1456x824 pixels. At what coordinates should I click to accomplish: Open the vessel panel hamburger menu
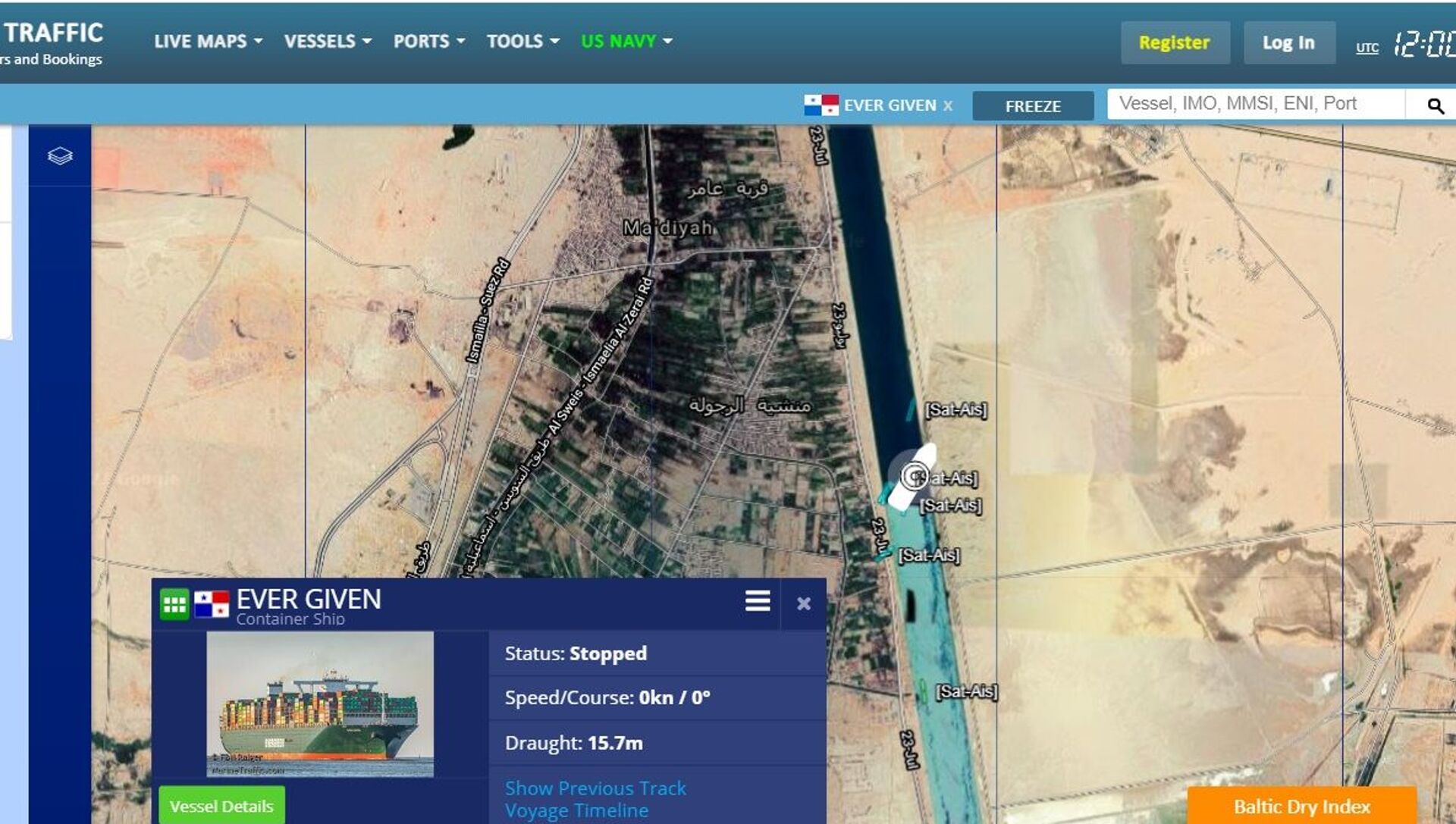pos(757,601)
